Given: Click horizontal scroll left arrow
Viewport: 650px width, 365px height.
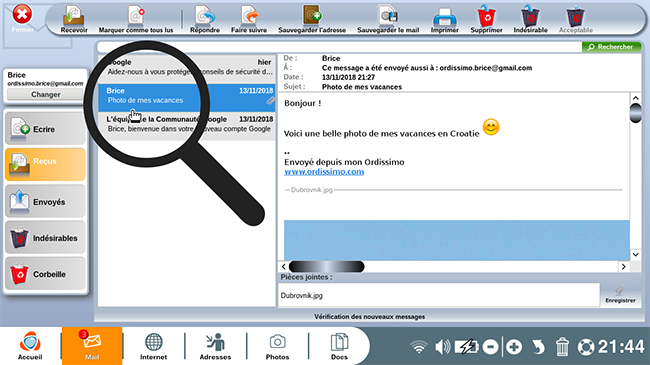Looking at the screenshot, I should (284, 267).
